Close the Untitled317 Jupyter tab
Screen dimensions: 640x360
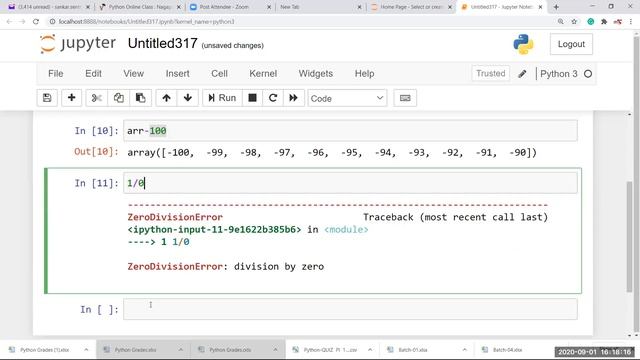540,7
